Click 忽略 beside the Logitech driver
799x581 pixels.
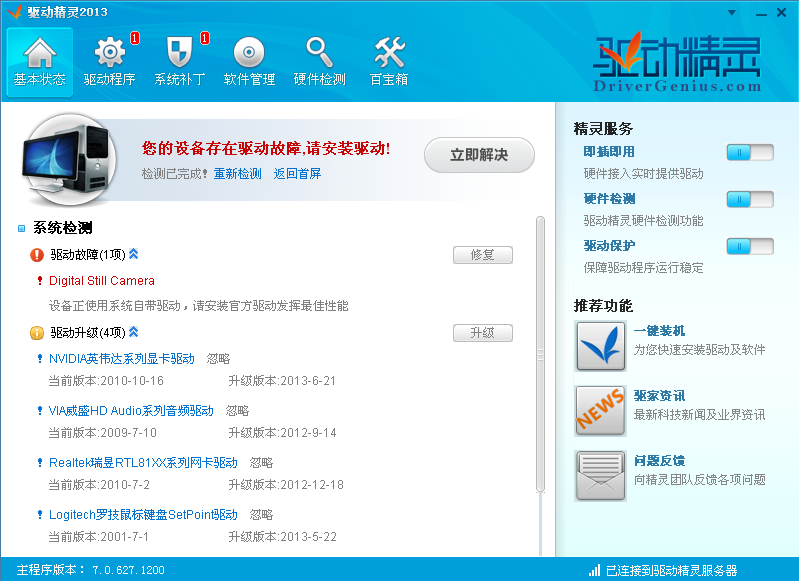coord(261,515)
